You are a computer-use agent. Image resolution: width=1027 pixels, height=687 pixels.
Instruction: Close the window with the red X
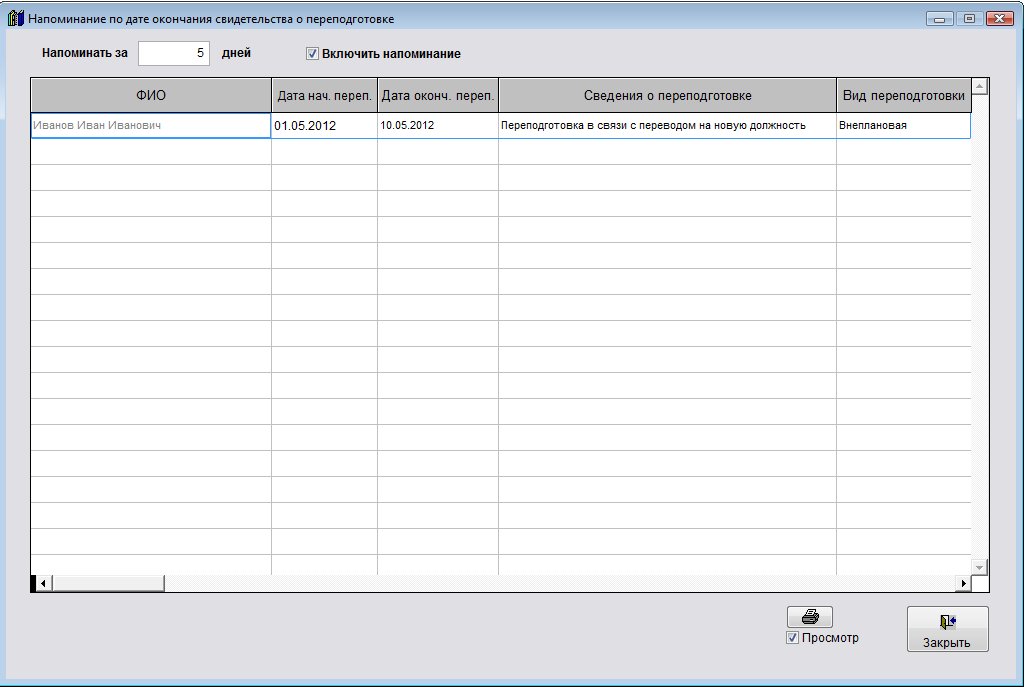tap(999, 19)
